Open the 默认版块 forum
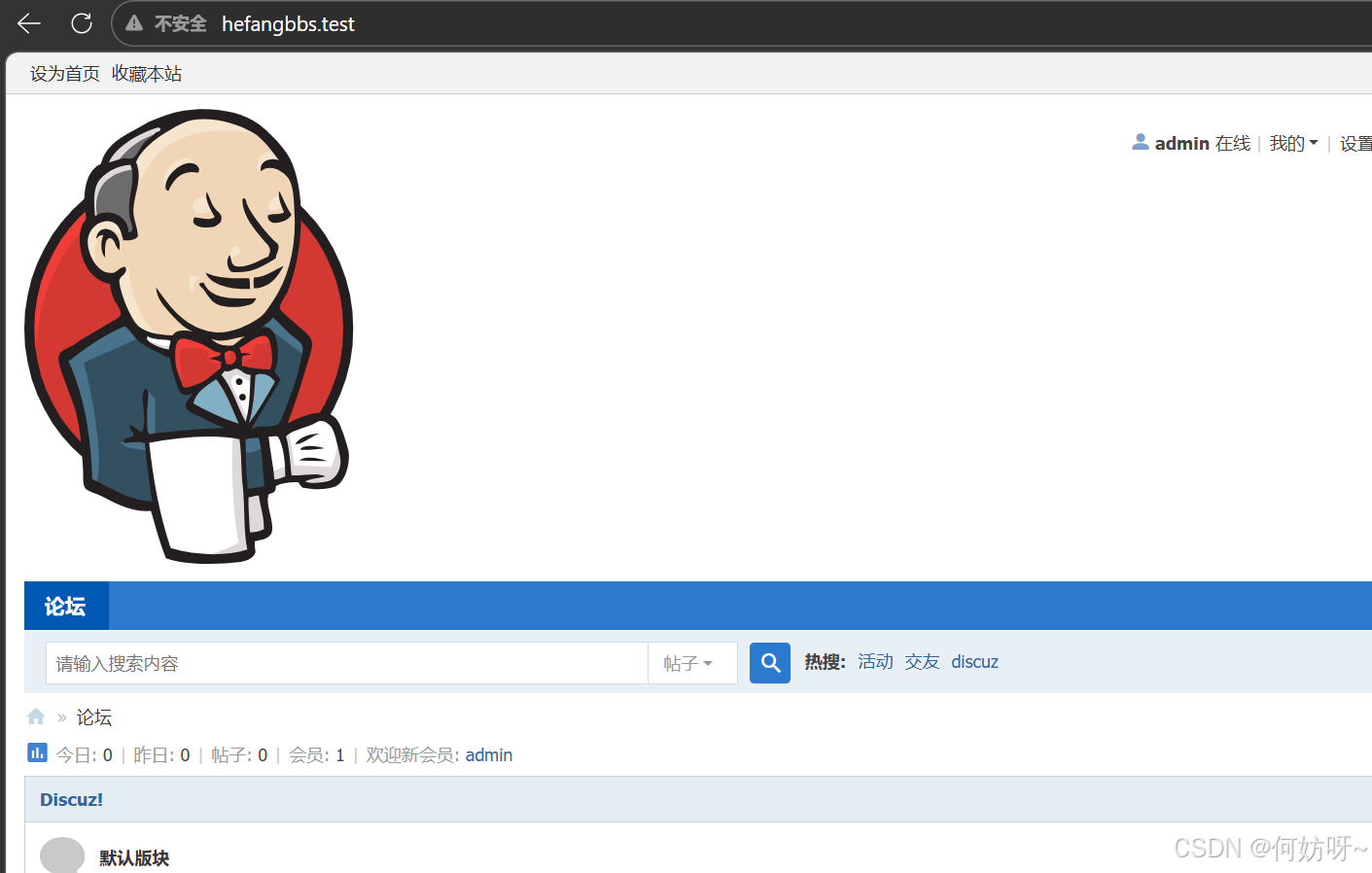The image size is (1372, 873). pyautogui.click(x=134, y=857)
